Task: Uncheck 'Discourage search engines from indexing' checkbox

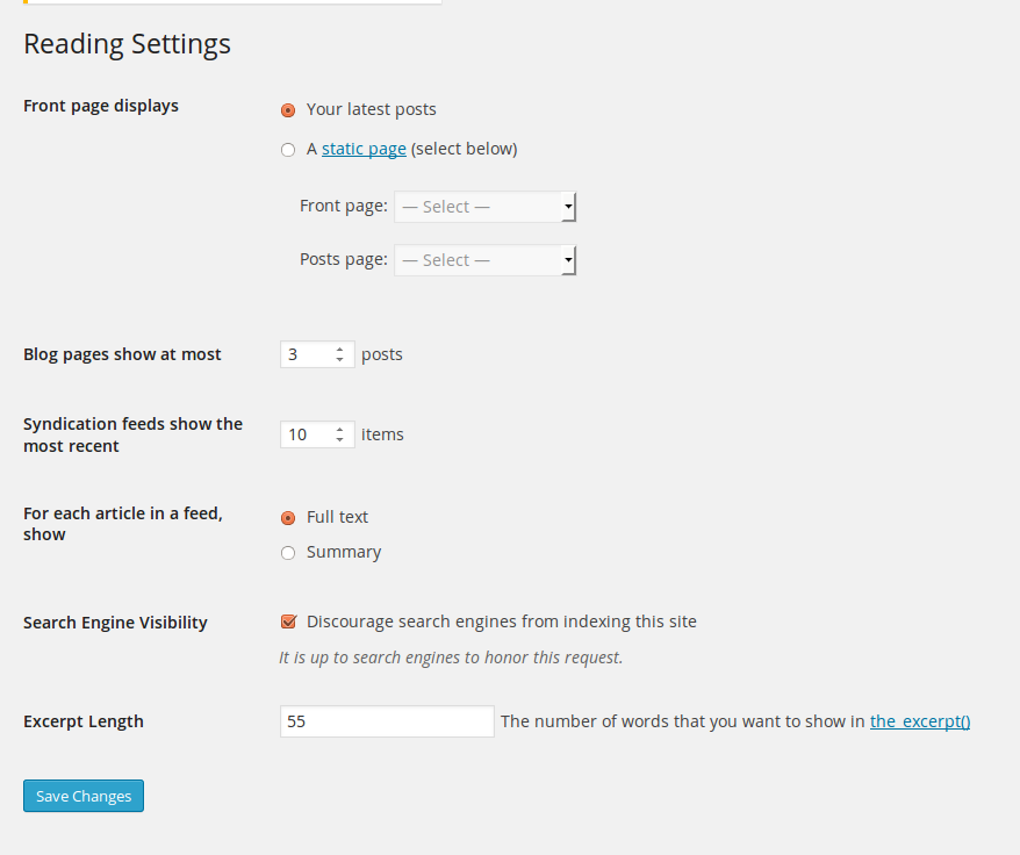Action: [289, 622]
